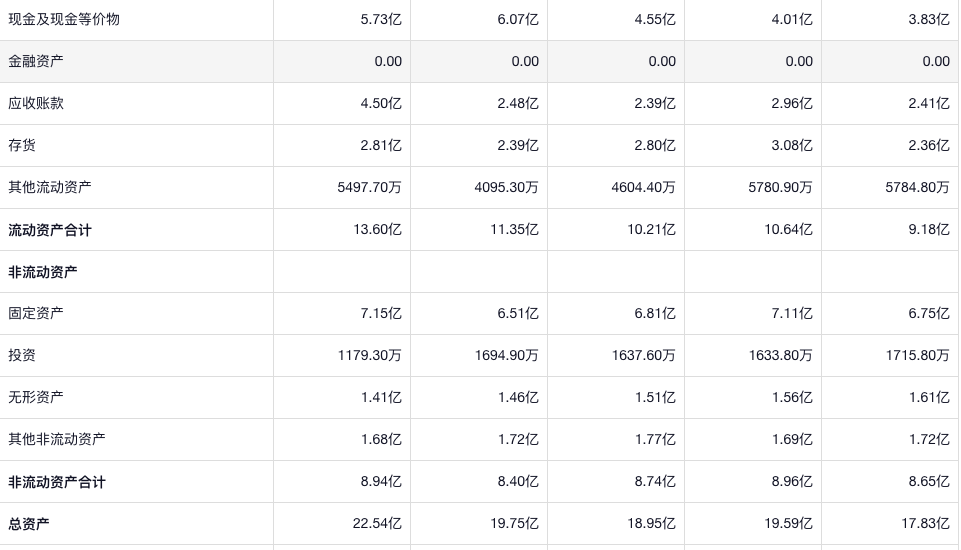Image resolution: width=961 pixels, height=550 pixels.
Task: Click the 非流动资产 section heading
Action: (x=43, y=272)
